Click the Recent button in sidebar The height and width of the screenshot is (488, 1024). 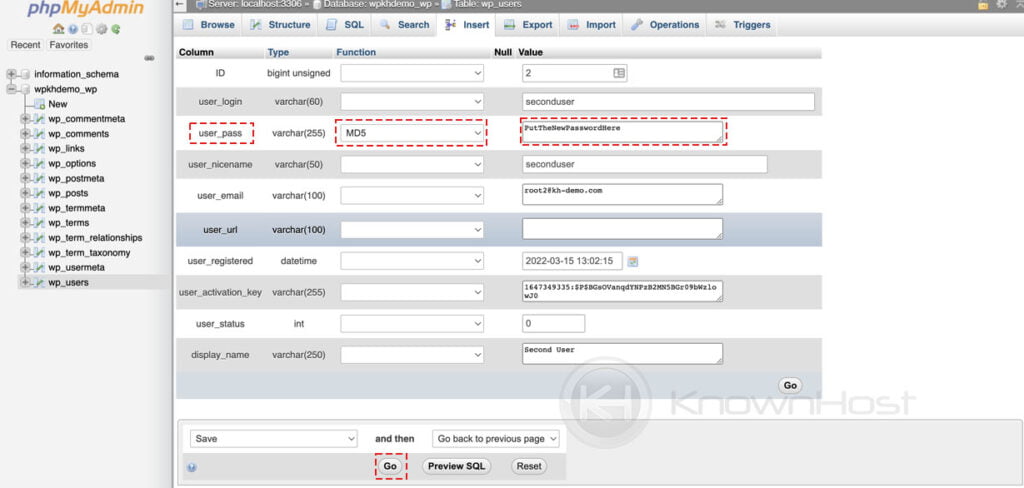point(25,45)
